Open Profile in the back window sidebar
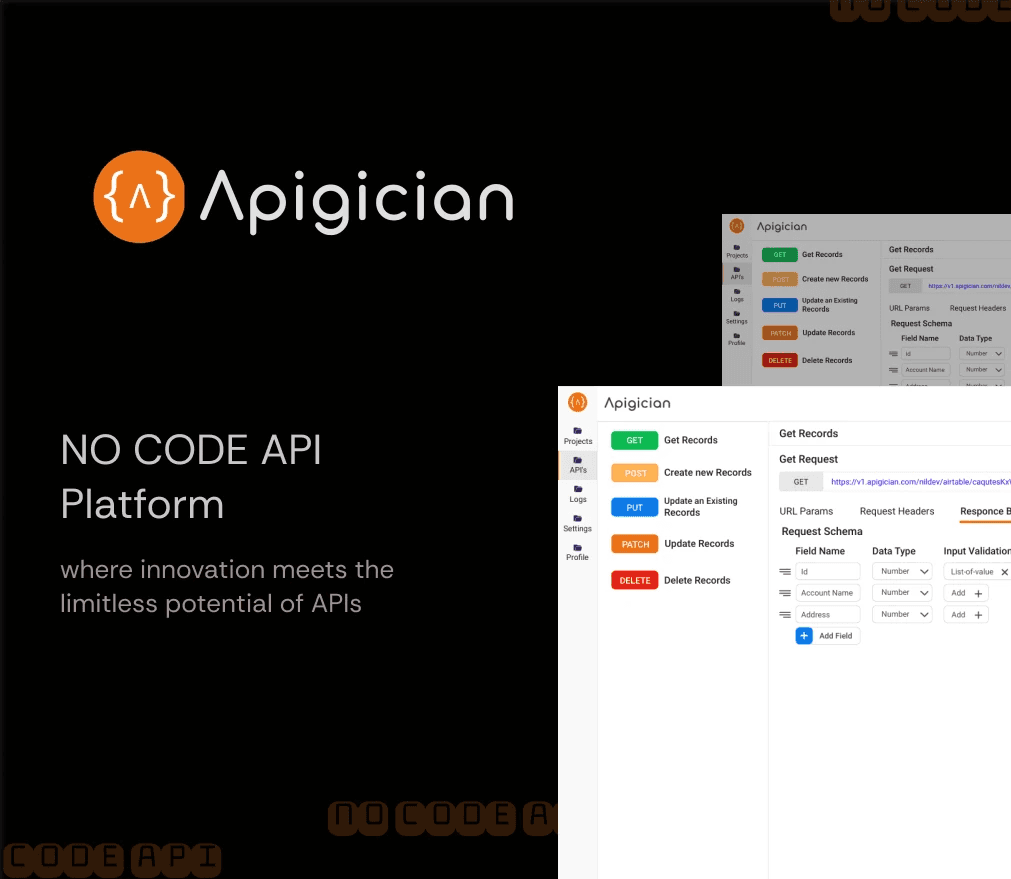Screen dimensions: 1011x879 tap(737, 339)
